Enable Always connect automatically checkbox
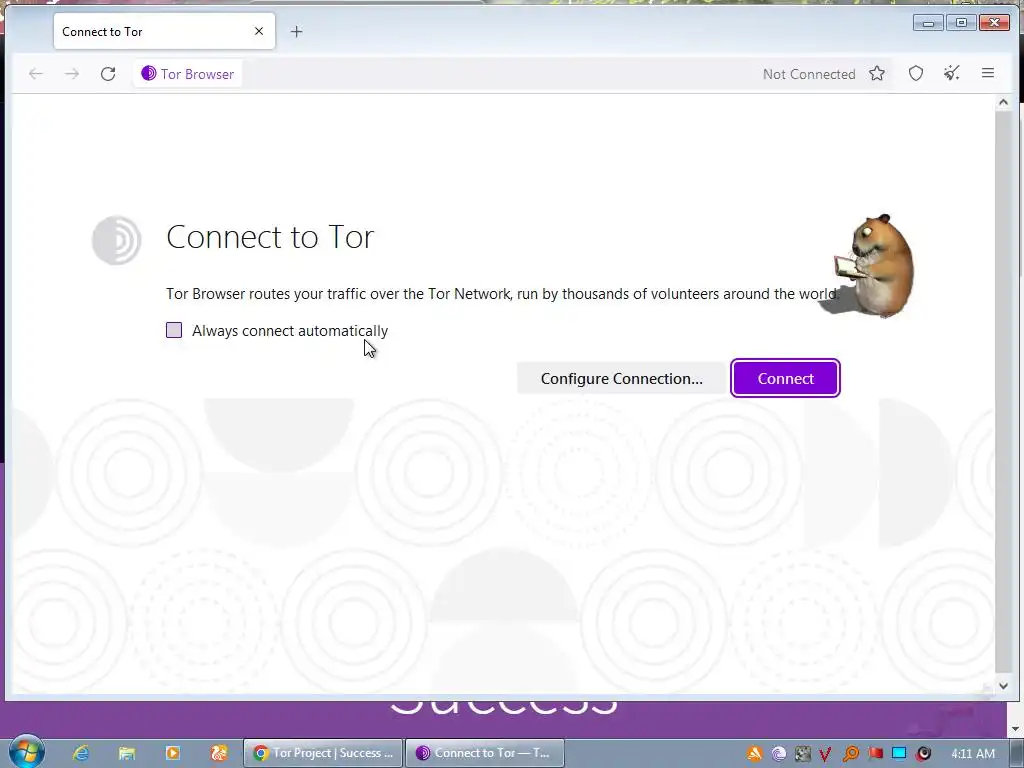This screenshot has height=768, width=1024. coord(174,330)
